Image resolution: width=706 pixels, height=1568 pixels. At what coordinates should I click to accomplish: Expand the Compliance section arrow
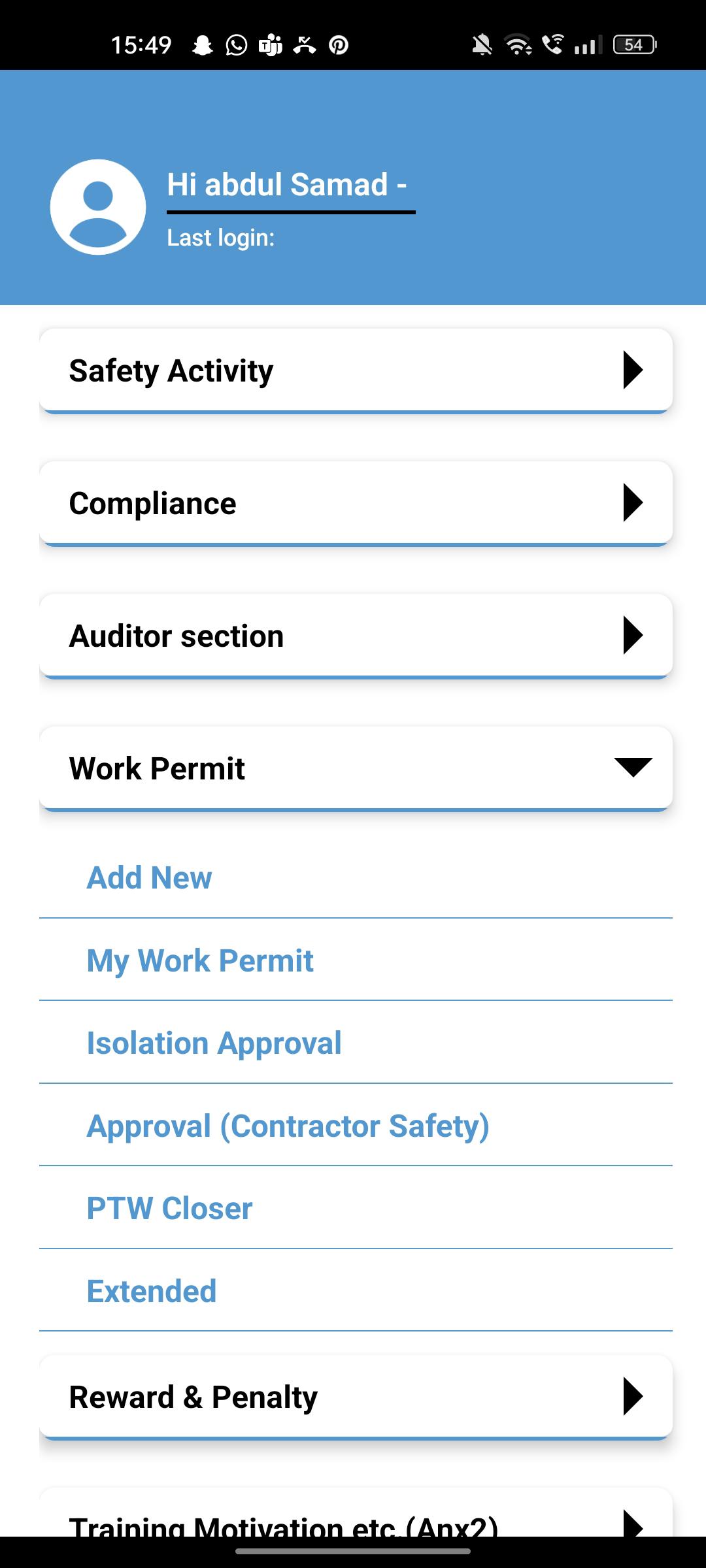(x=633, y=503)
